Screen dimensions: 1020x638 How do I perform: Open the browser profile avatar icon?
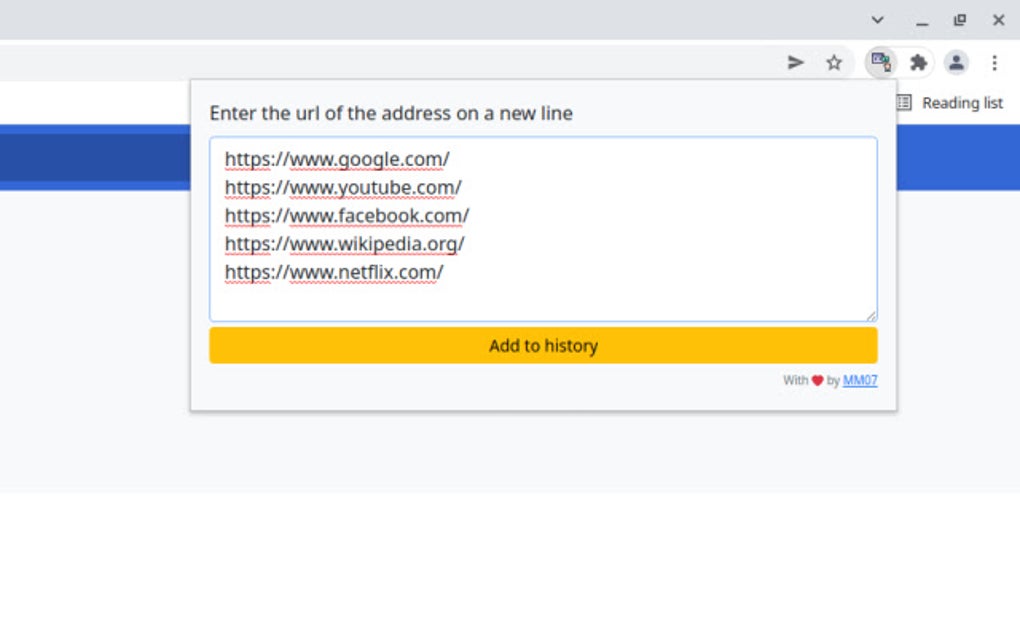click(x=957, y=62)
